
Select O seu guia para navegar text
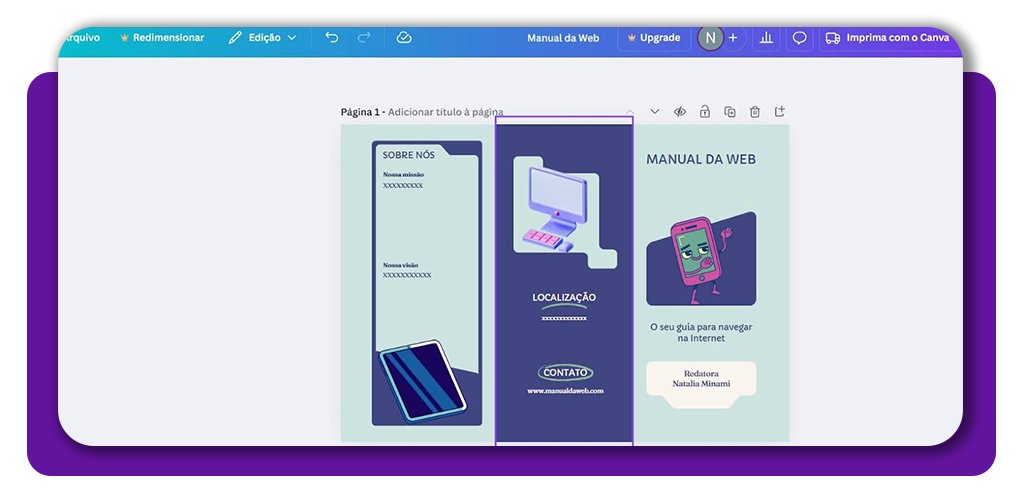click(x=701, y=332)
